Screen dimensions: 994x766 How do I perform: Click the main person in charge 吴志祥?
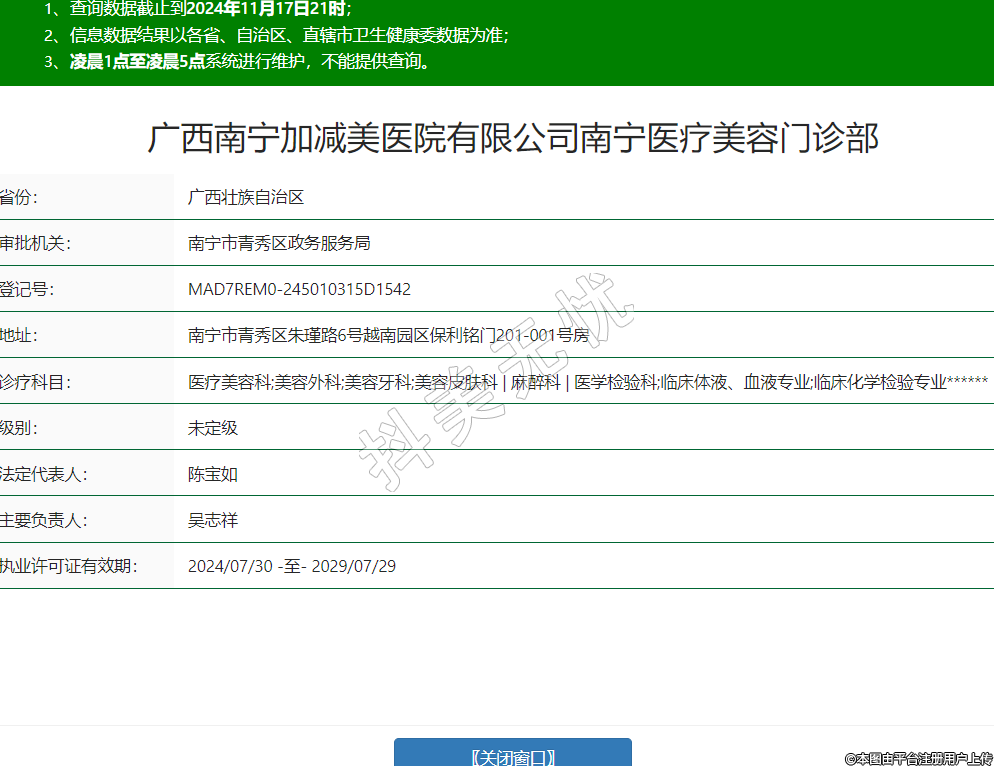(213, 520)
